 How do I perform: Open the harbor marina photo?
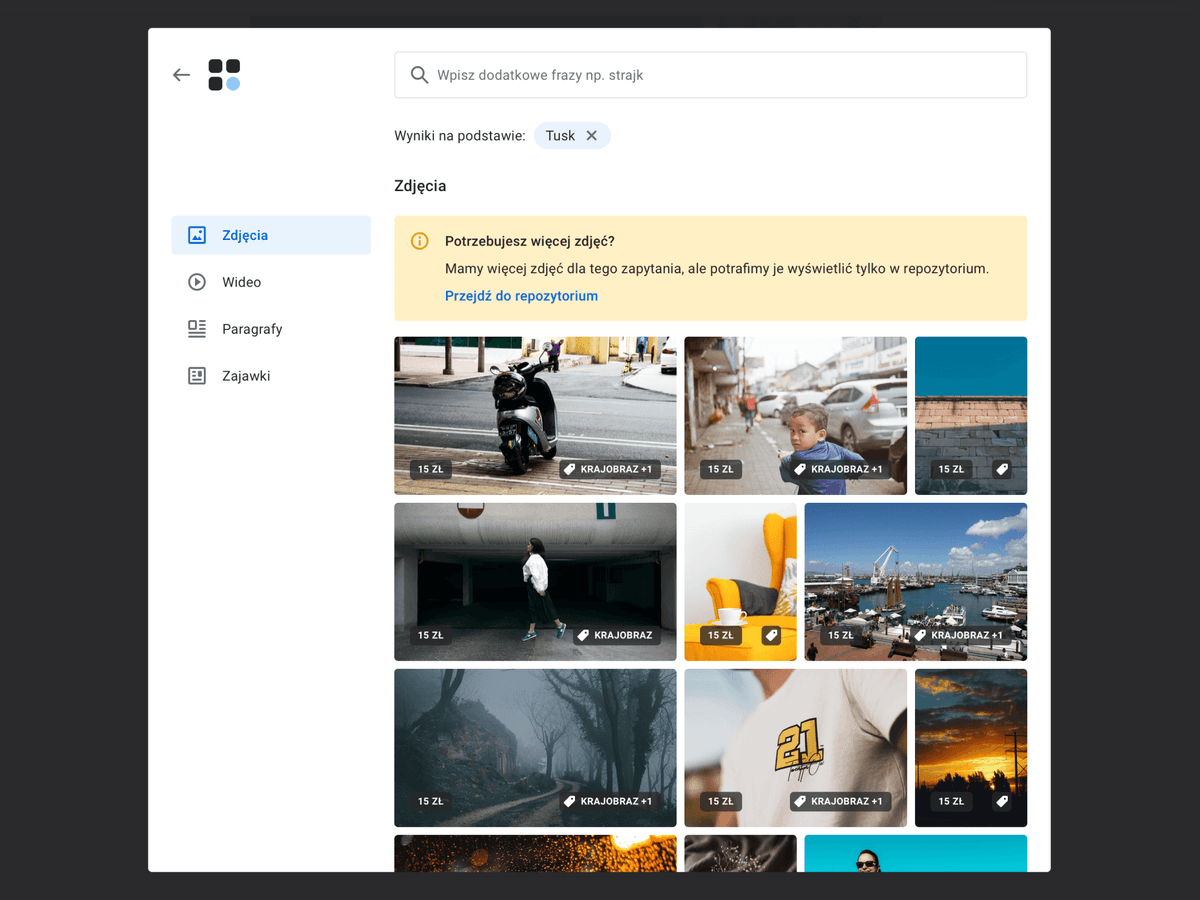pos(916,581)
